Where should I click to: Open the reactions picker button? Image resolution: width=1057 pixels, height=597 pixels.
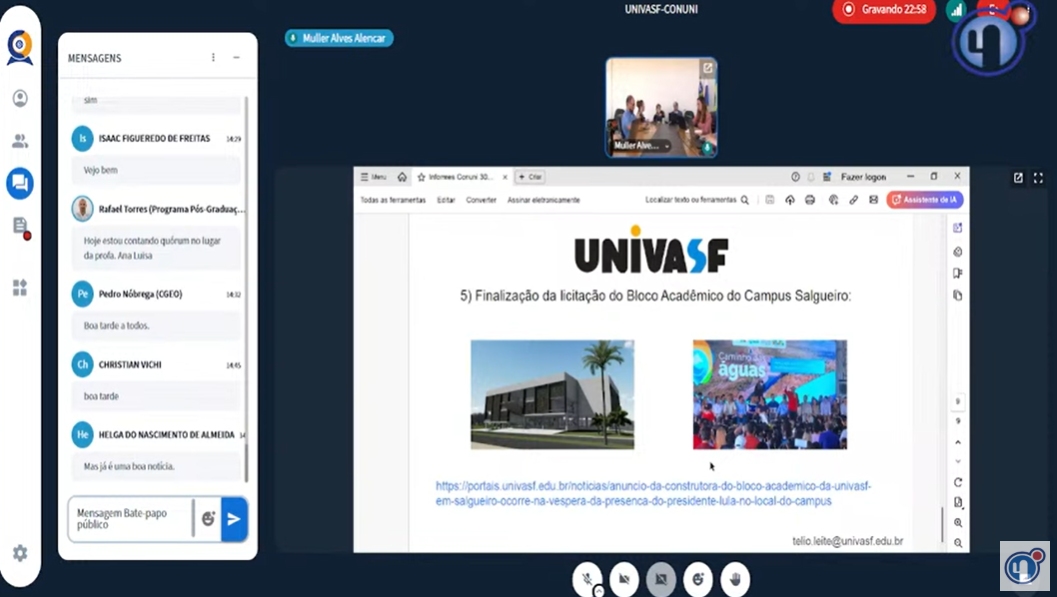[x=699, y=578]
